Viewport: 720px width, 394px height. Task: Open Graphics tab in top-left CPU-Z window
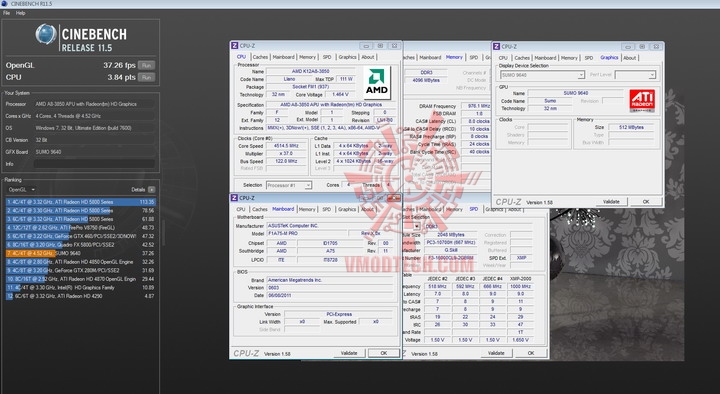[347, 57]
